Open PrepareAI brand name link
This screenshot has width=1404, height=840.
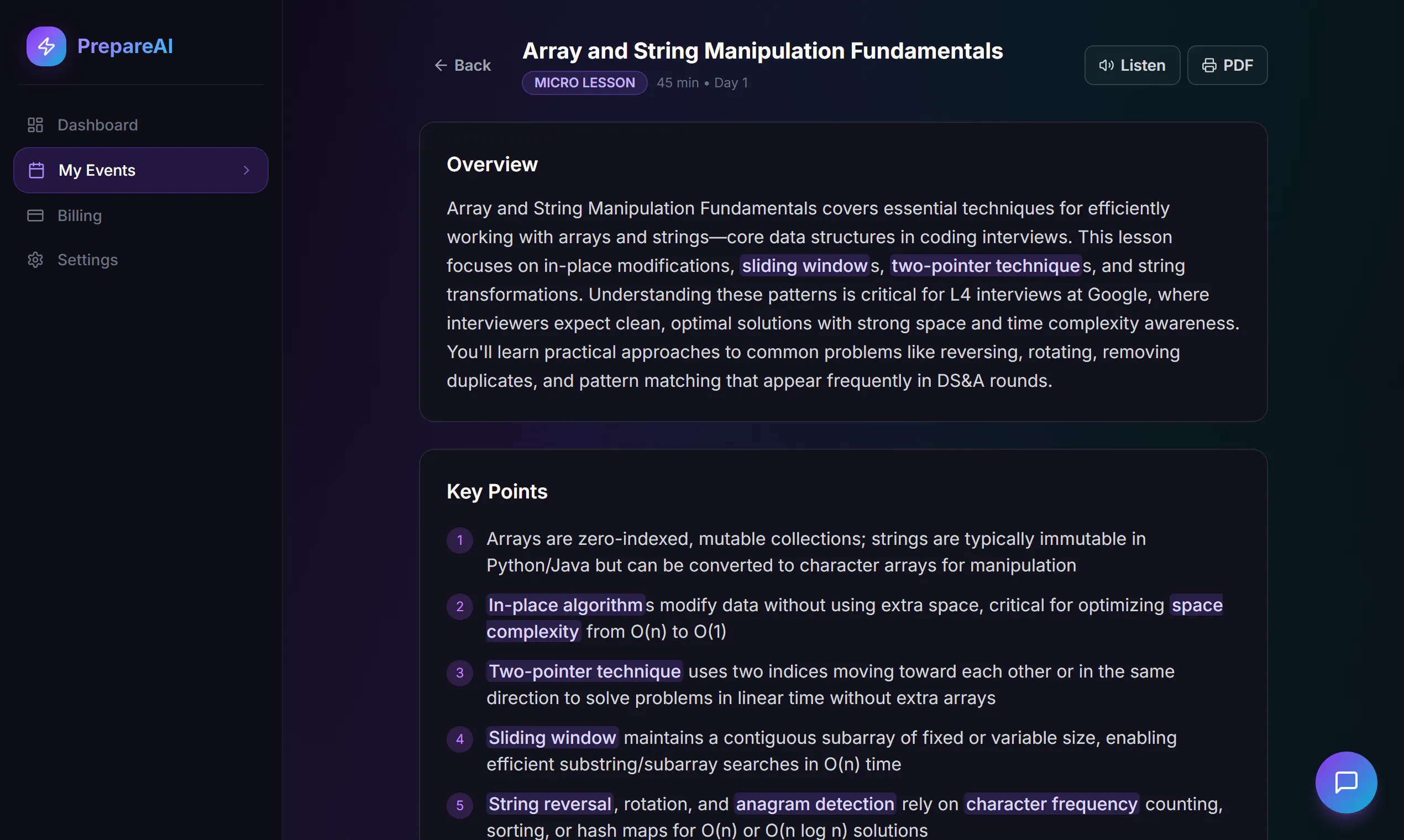coord(124,46)
